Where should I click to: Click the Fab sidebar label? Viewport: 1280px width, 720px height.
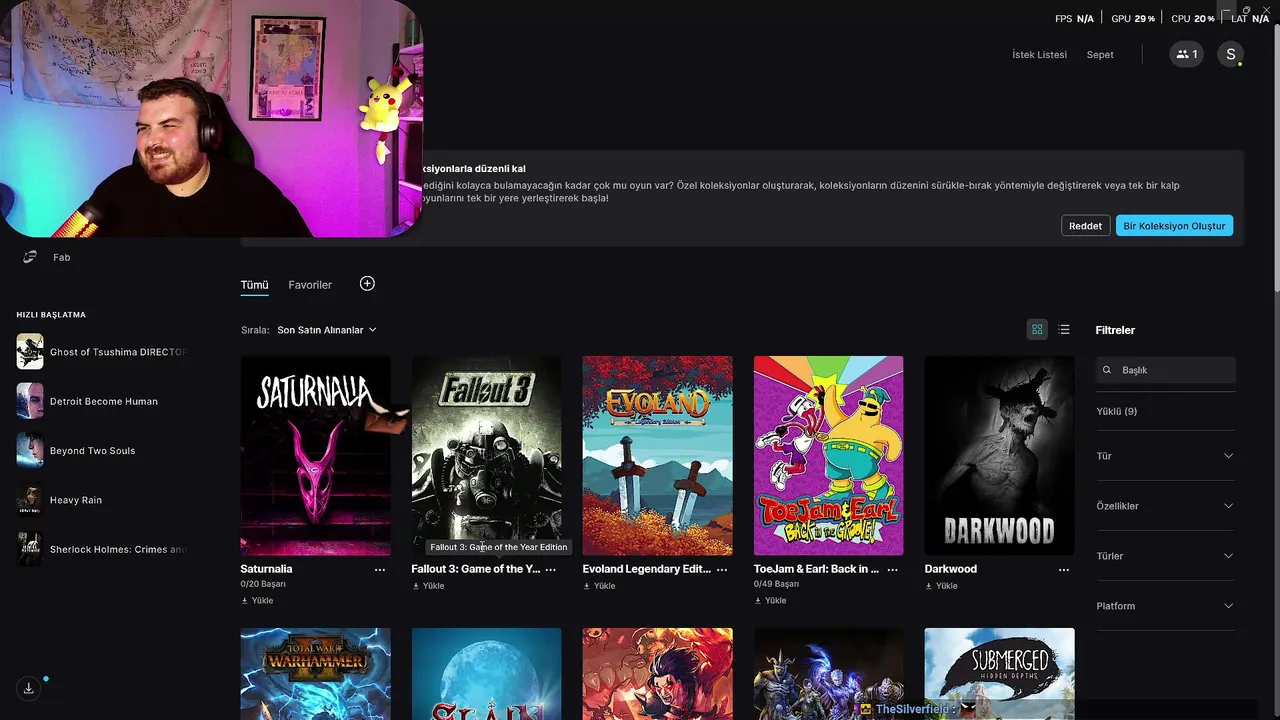point(61,257)
